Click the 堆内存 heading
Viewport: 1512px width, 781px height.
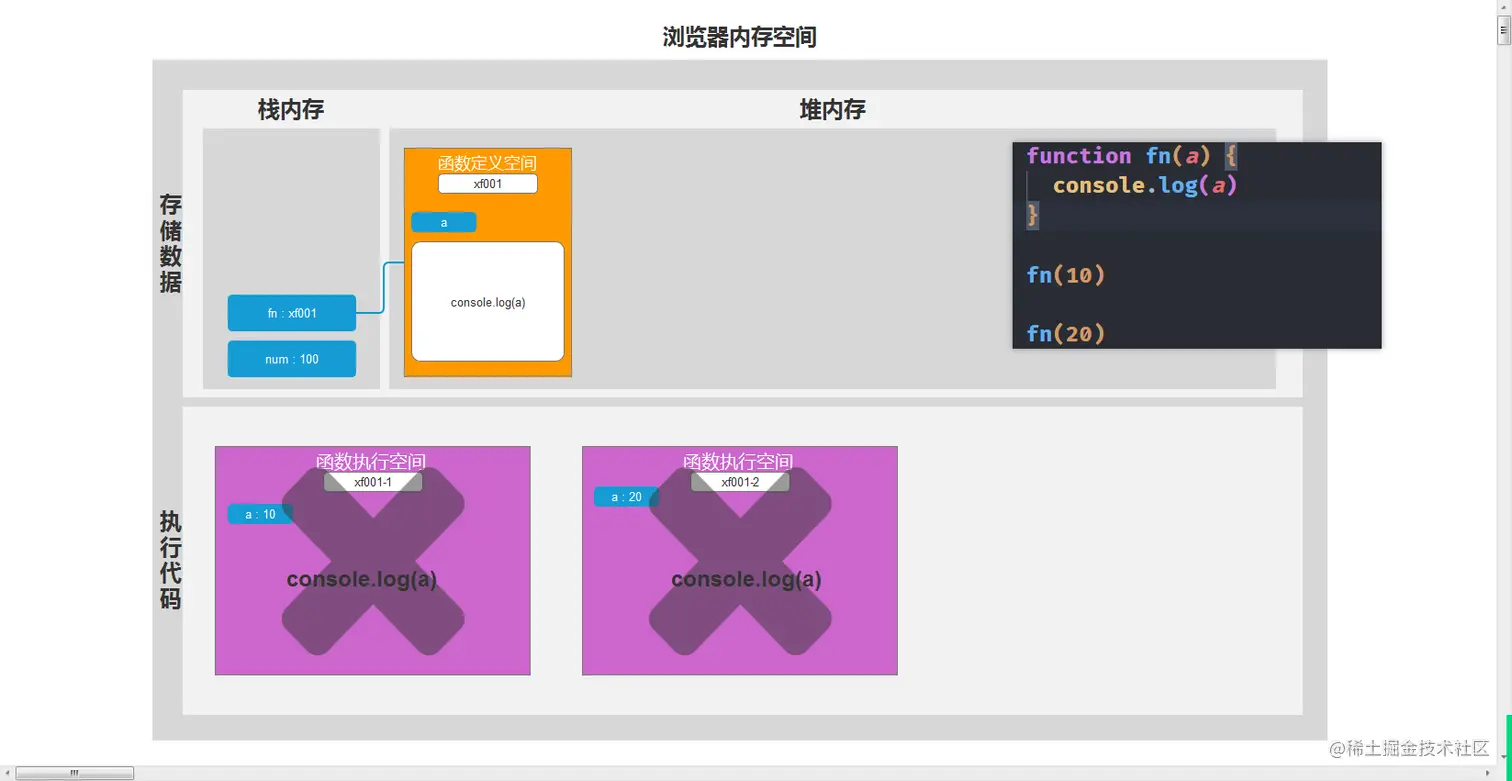pyautogui.click(x=832, y=109)
